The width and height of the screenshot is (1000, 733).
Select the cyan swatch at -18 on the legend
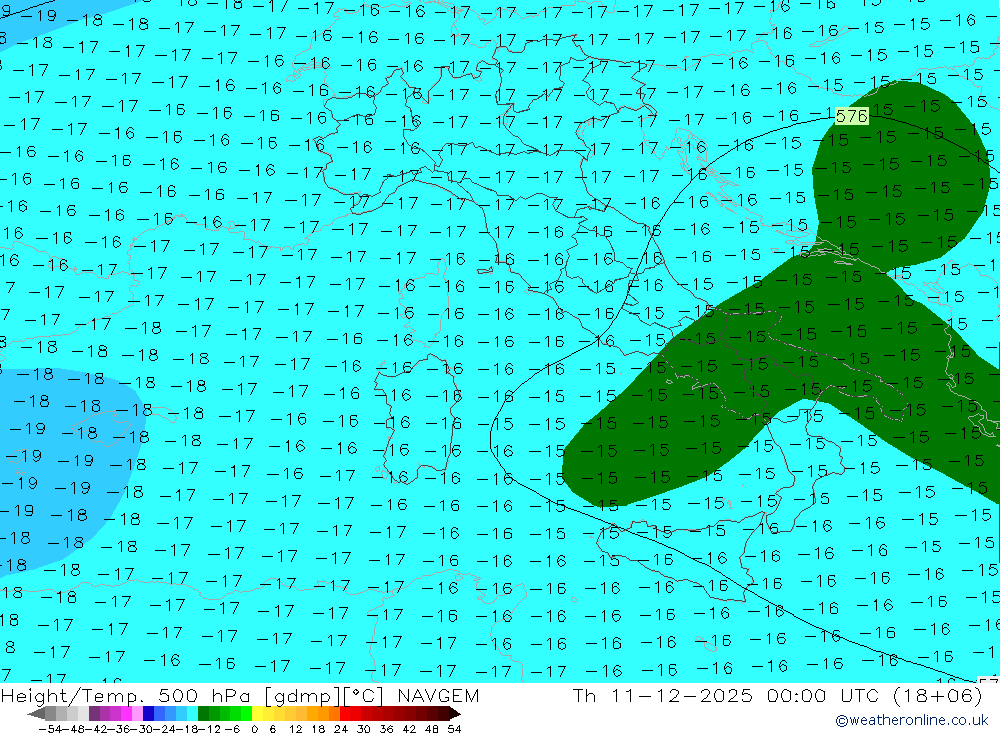[x=192, y=714]
